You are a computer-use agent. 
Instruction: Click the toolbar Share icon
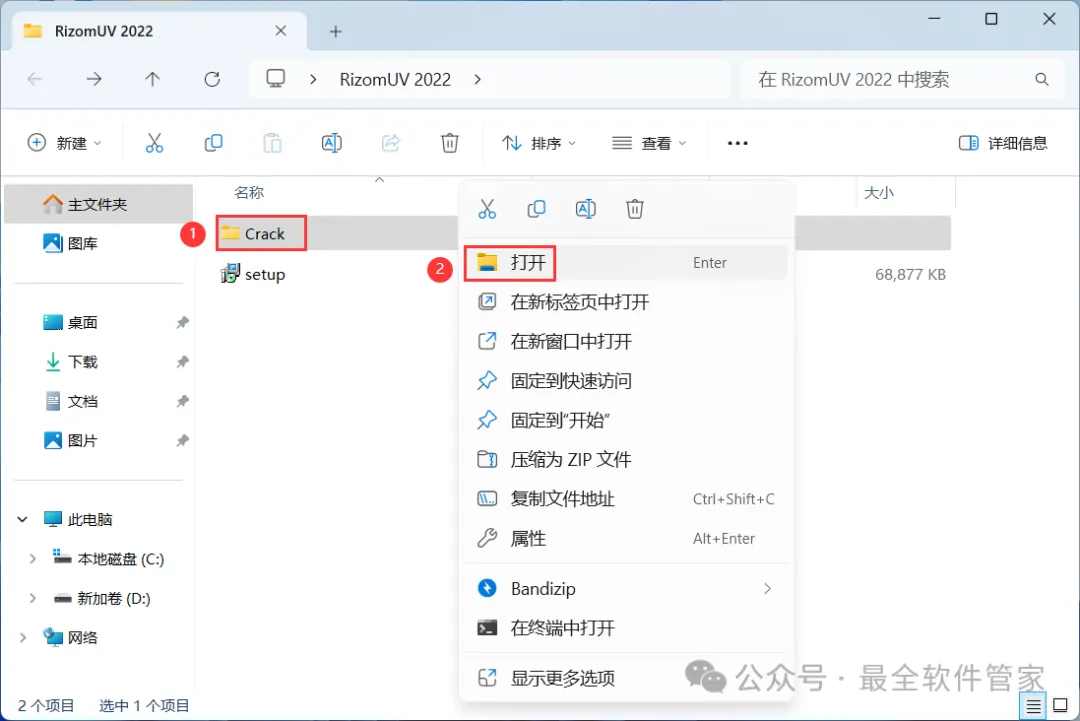coord(391,143)
